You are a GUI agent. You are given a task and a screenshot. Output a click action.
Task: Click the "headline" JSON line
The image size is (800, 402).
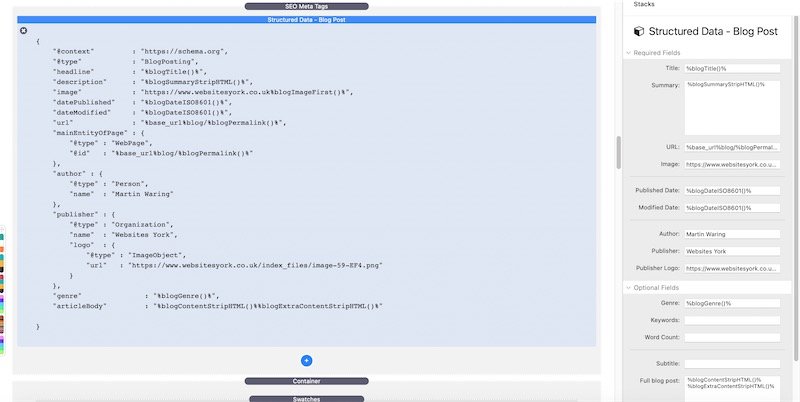pyautogui.click(x=130, y=72)
